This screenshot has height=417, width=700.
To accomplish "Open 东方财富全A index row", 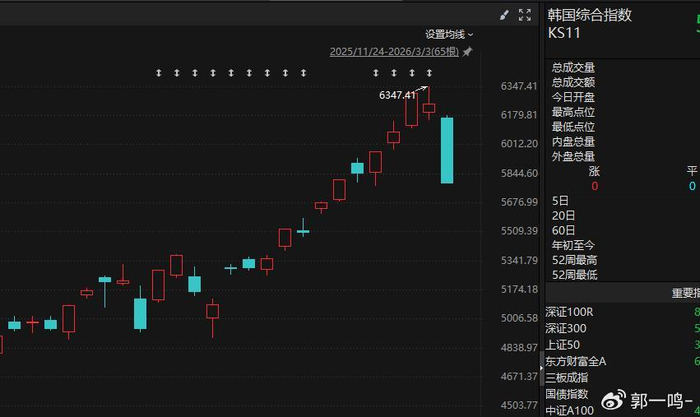I will tap(575, 361).
